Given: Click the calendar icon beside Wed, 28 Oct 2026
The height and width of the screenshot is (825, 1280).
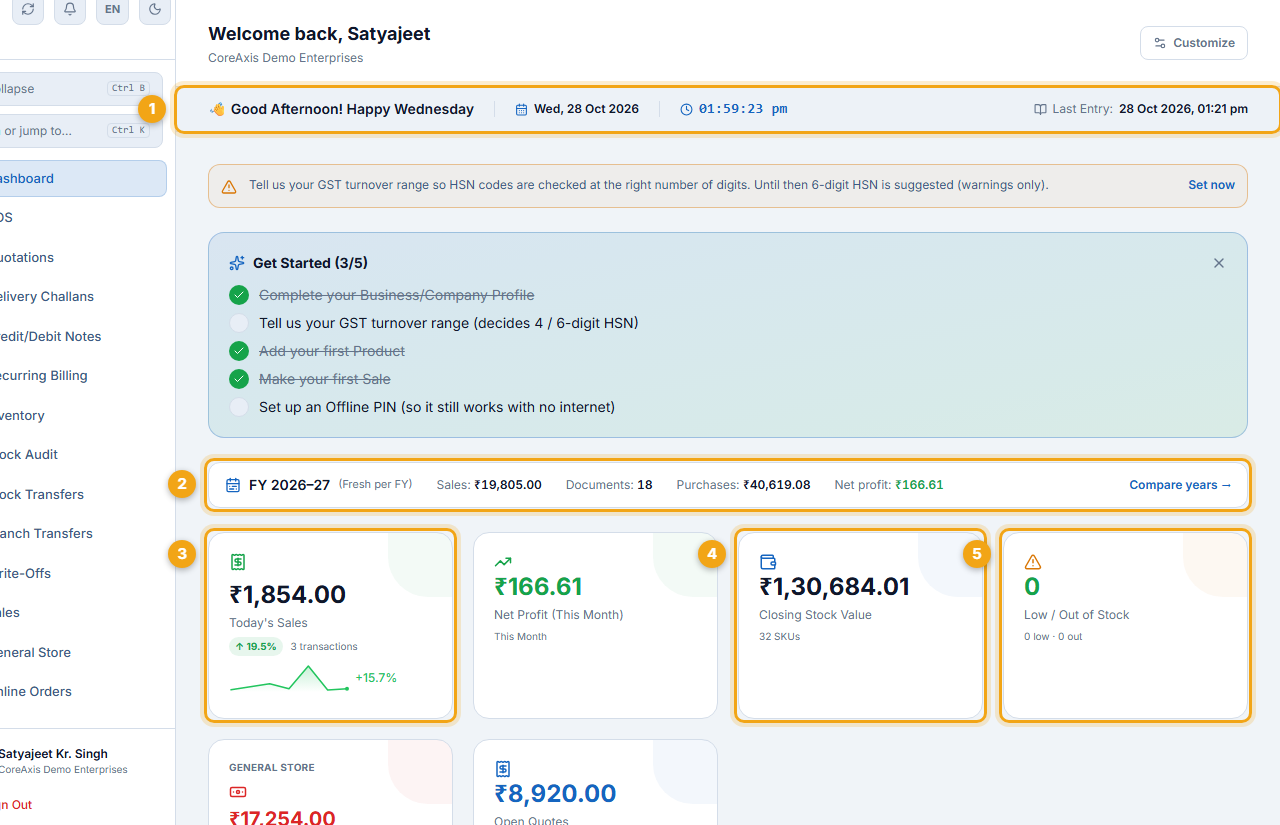Looking at the screenshot, I should [x=521, y=109].
